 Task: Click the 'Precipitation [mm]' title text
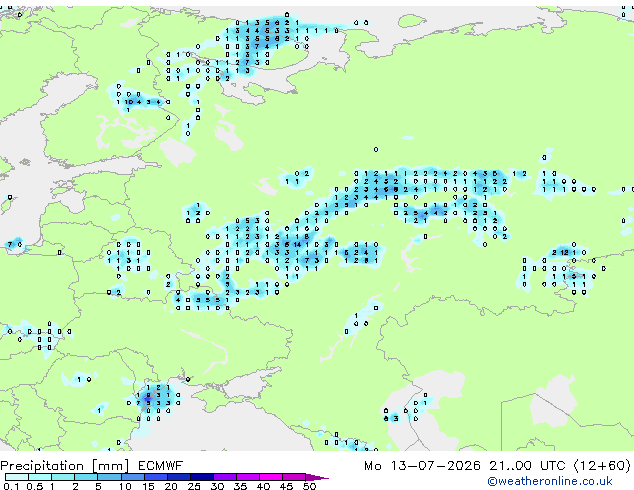coord(65,466)
